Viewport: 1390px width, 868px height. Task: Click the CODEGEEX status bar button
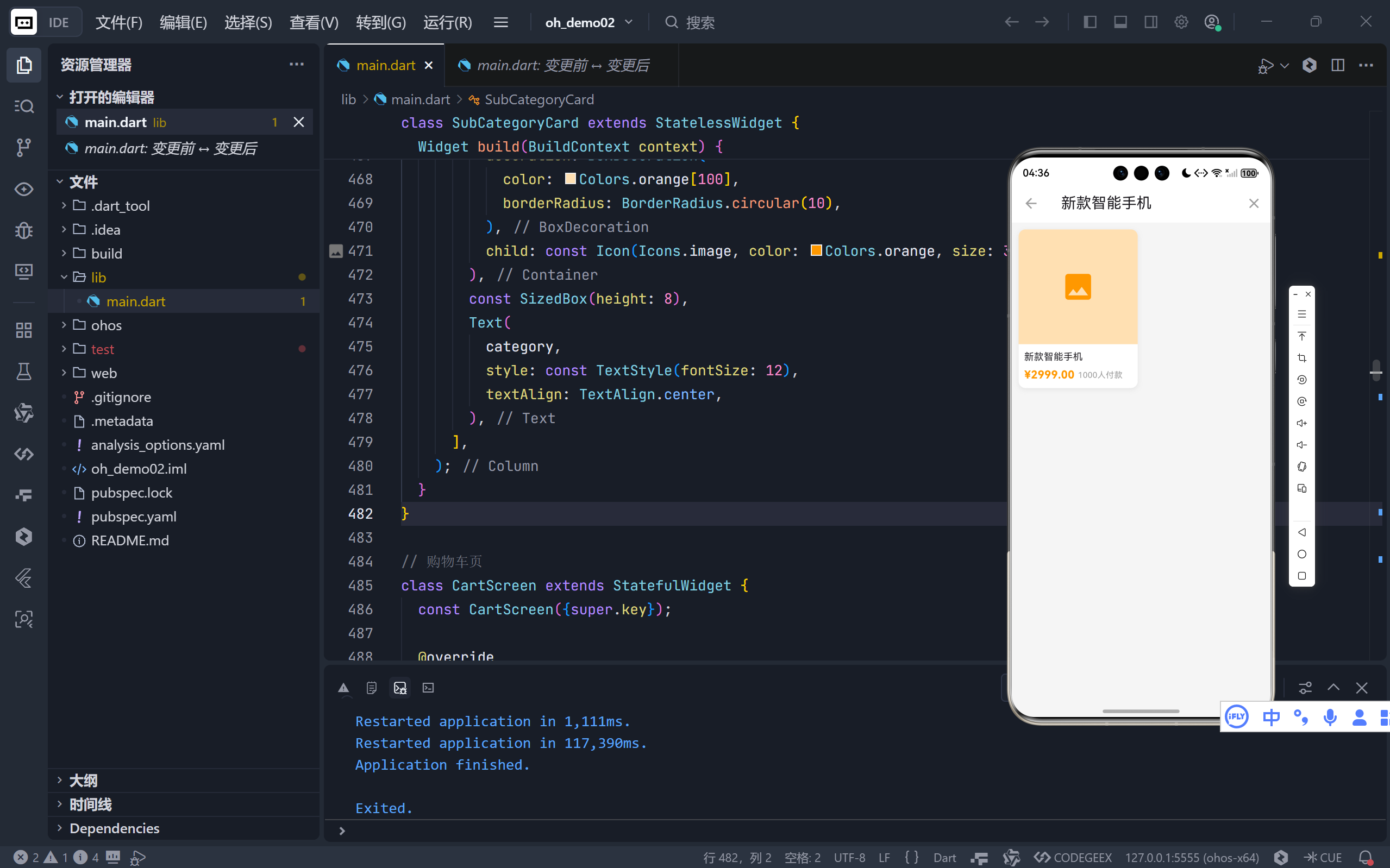pyautogui.click(x=1073, y=857)
